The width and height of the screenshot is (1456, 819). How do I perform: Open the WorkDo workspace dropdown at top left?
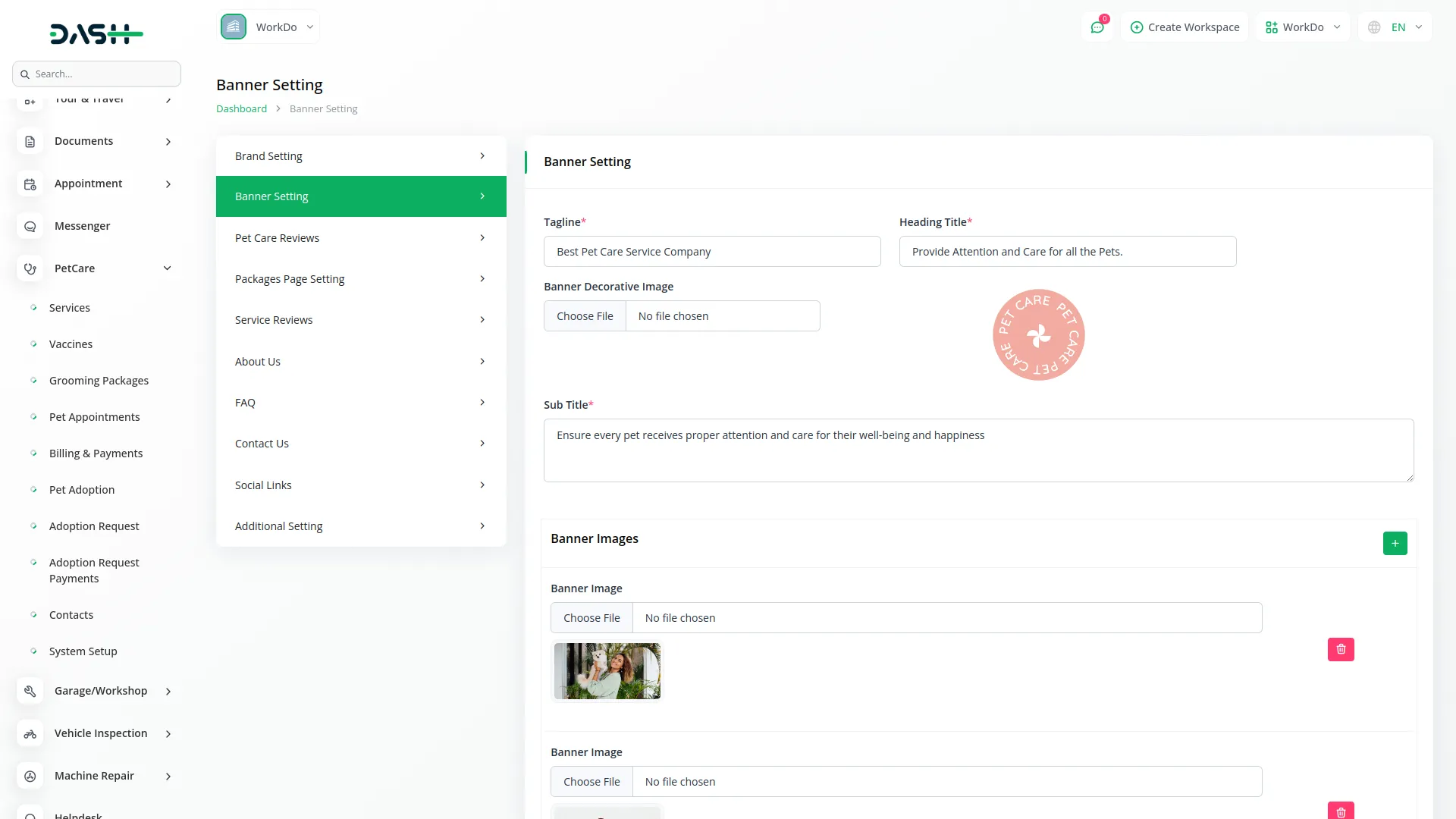pyautogui.click(x=269, y=27)
